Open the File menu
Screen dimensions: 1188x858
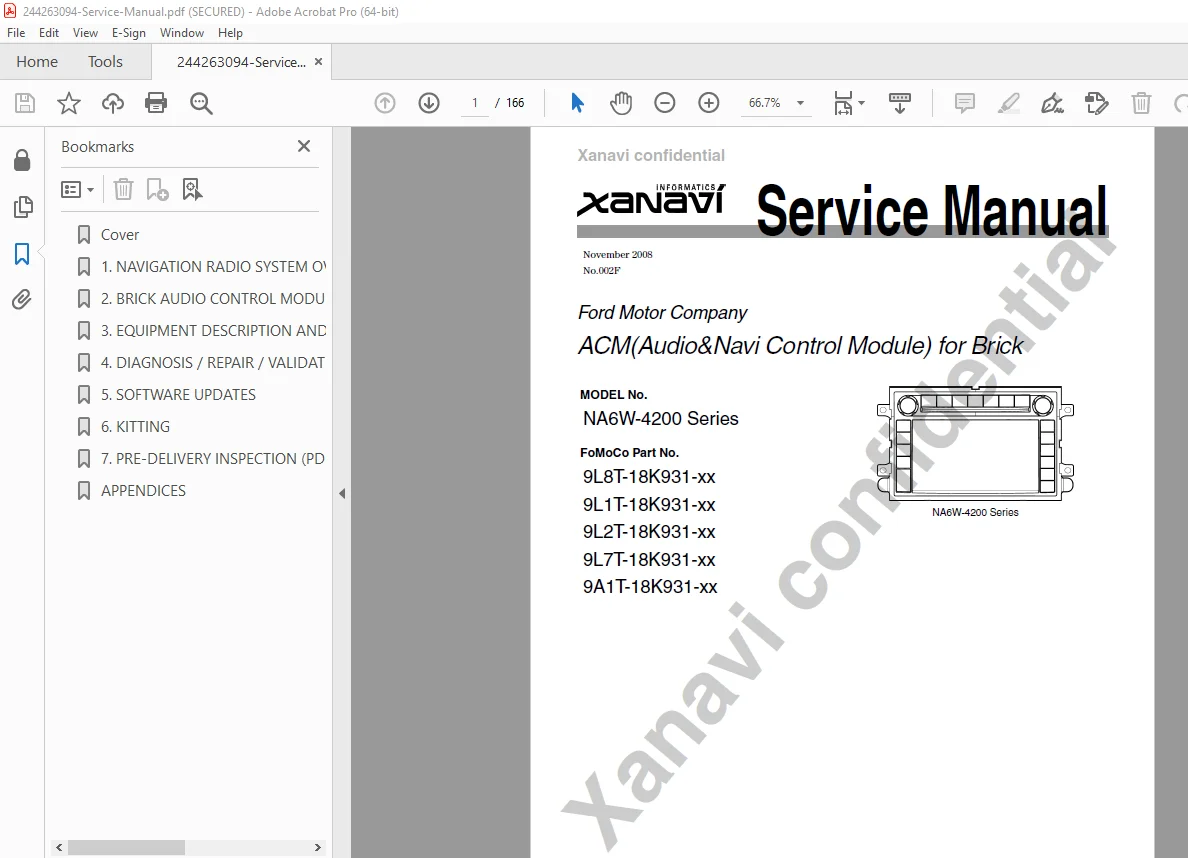16,33
